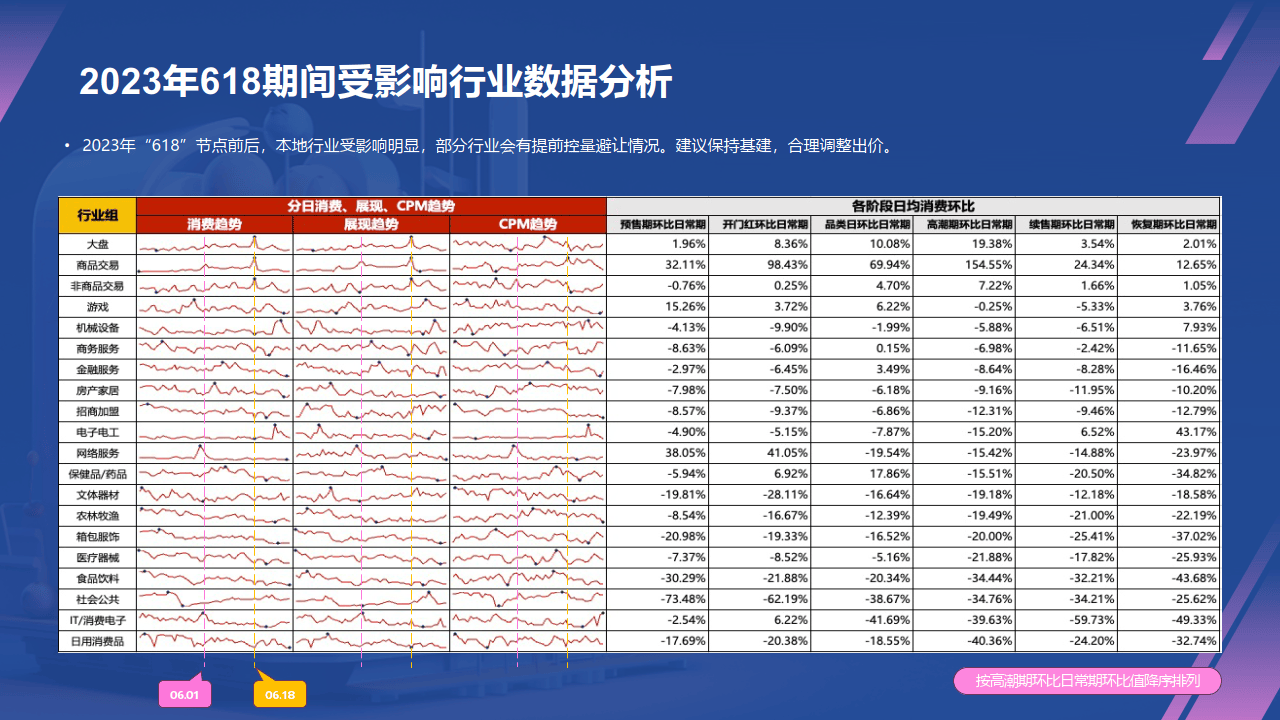Open the 网络服务 消费趋势 sparkline
Screen dimensions: 1280x720
[215, 453]
